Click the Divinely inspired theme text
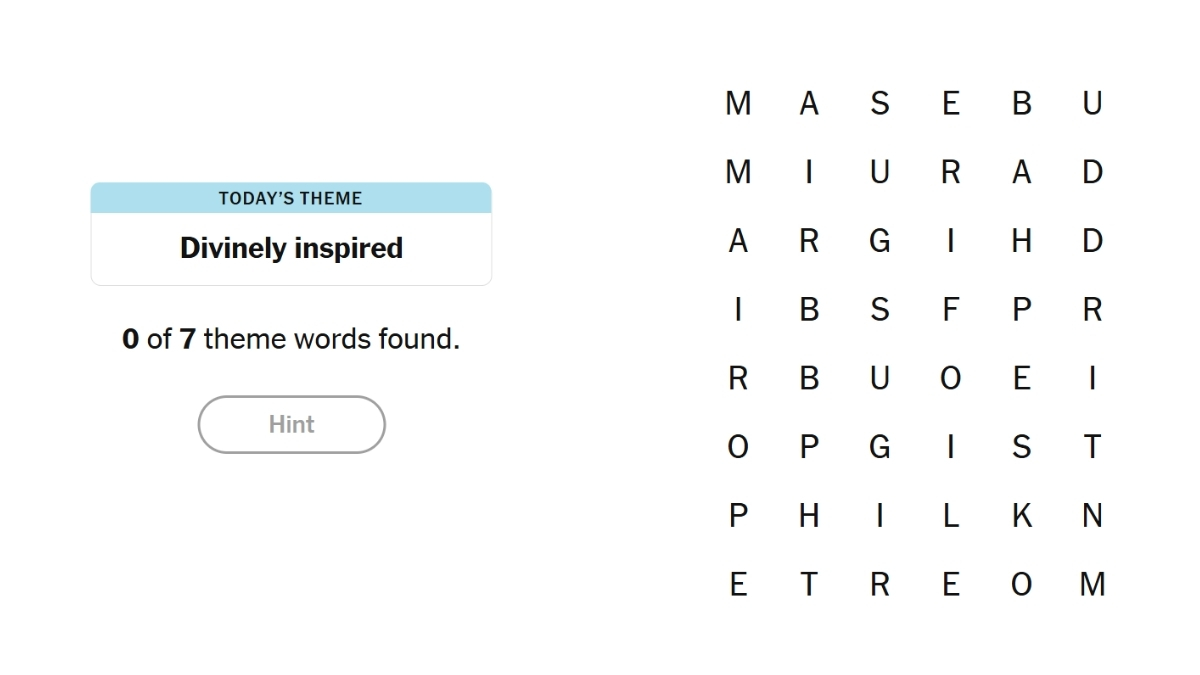1200x675 pixels. pyautogui.click(x=291, y=248)
